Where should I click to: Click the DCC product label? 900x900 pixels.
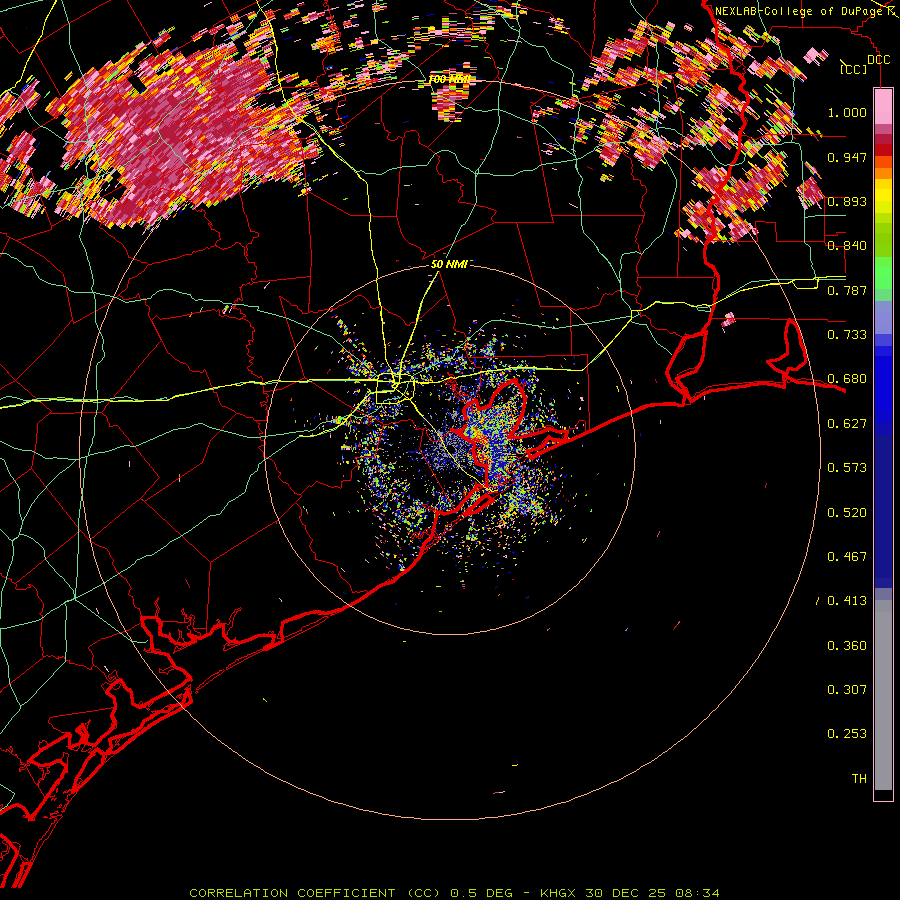(x=879, y=60)
